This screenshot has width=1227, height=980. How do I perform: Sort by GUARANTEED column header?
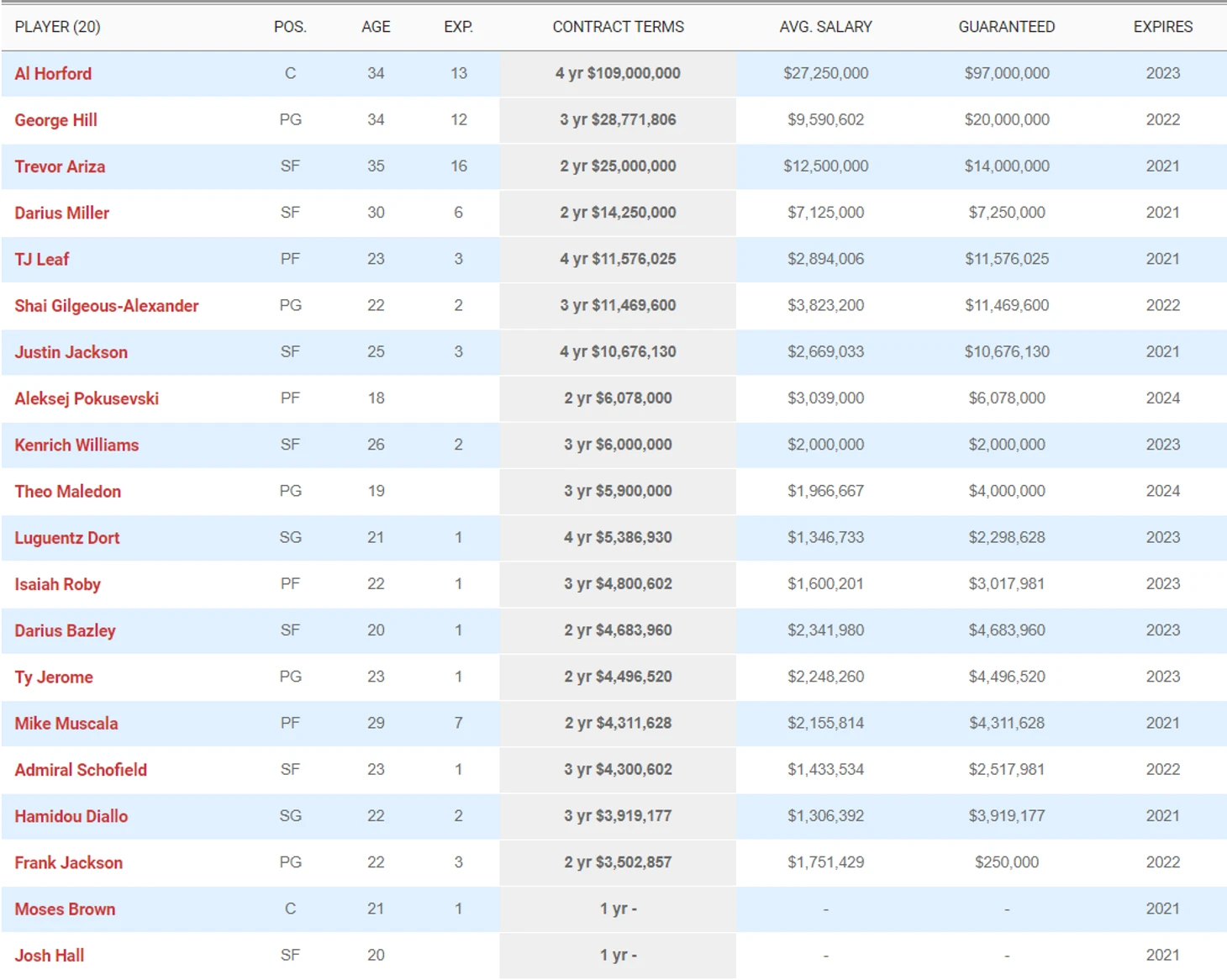coord(1006,27)
